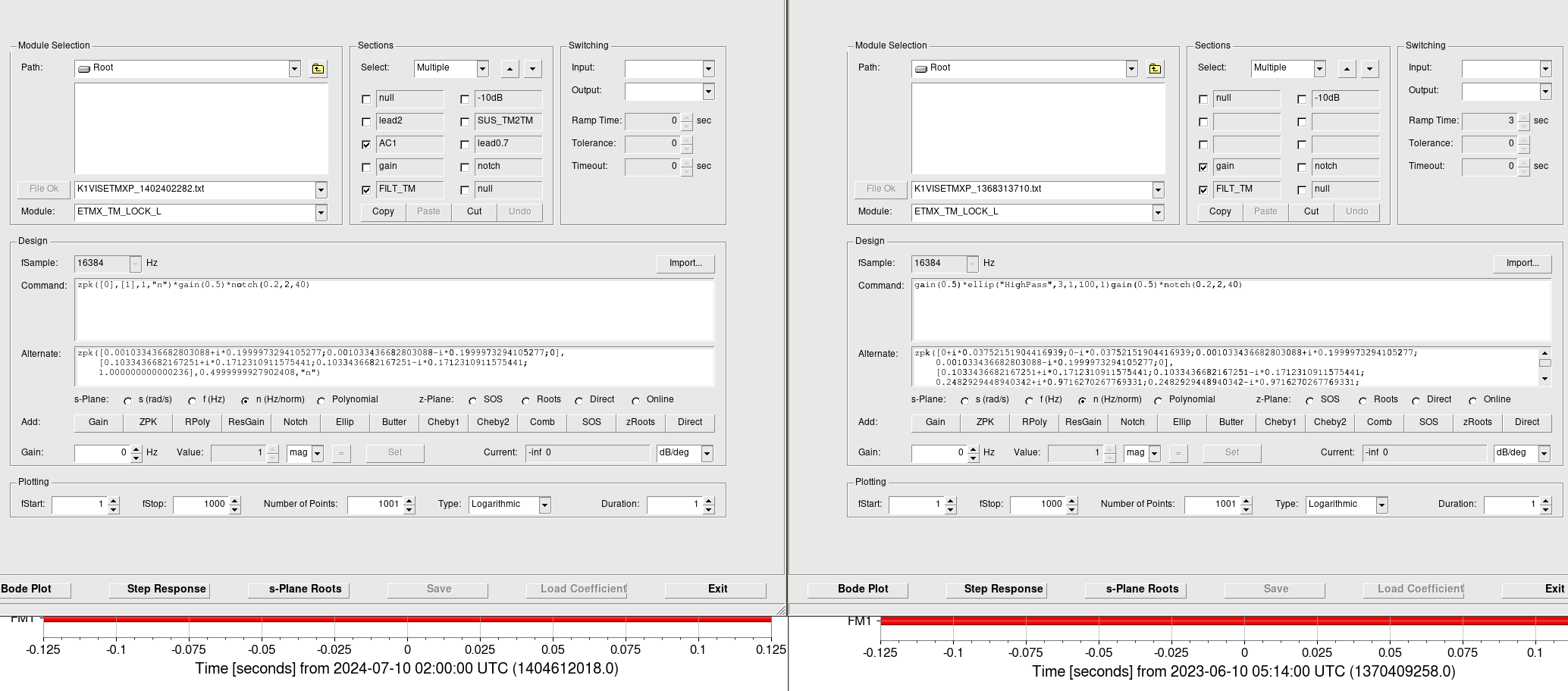Screen dimensions: 1568x691
Task: Uncheck the AC1 section checkbox
Action: pos(367,144)
